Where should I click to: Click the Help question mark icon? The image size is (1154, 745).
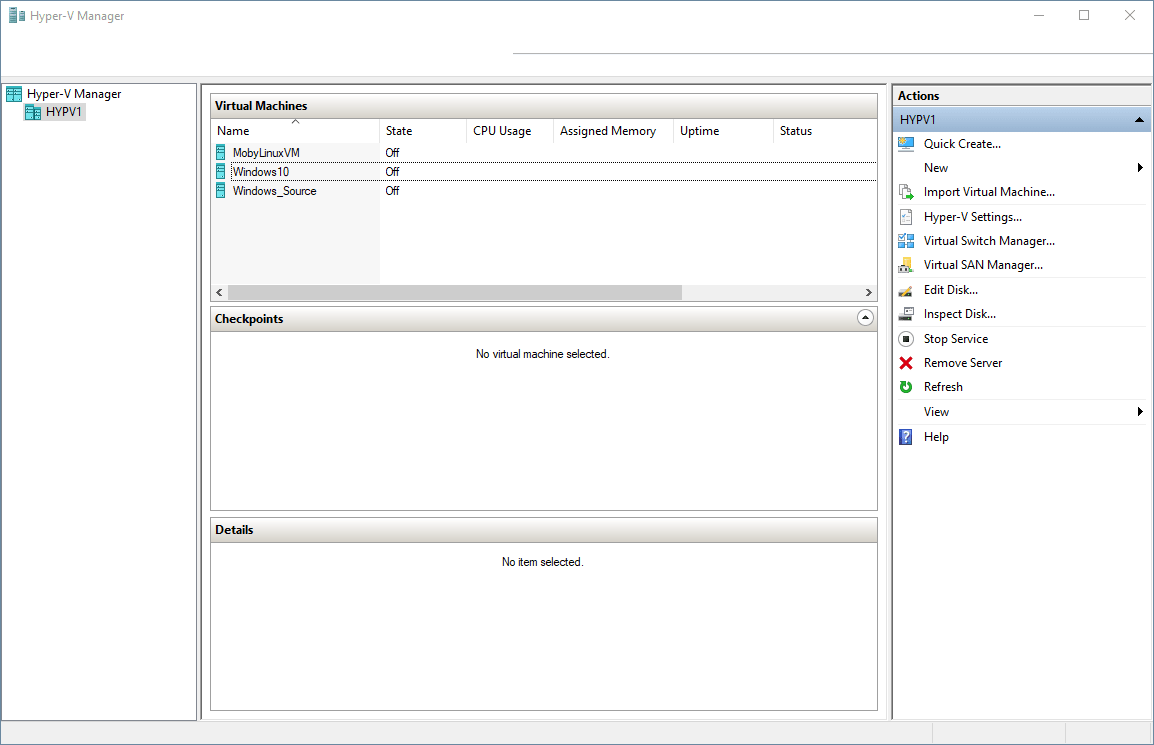pyautogui.click(x=906, y=437)
